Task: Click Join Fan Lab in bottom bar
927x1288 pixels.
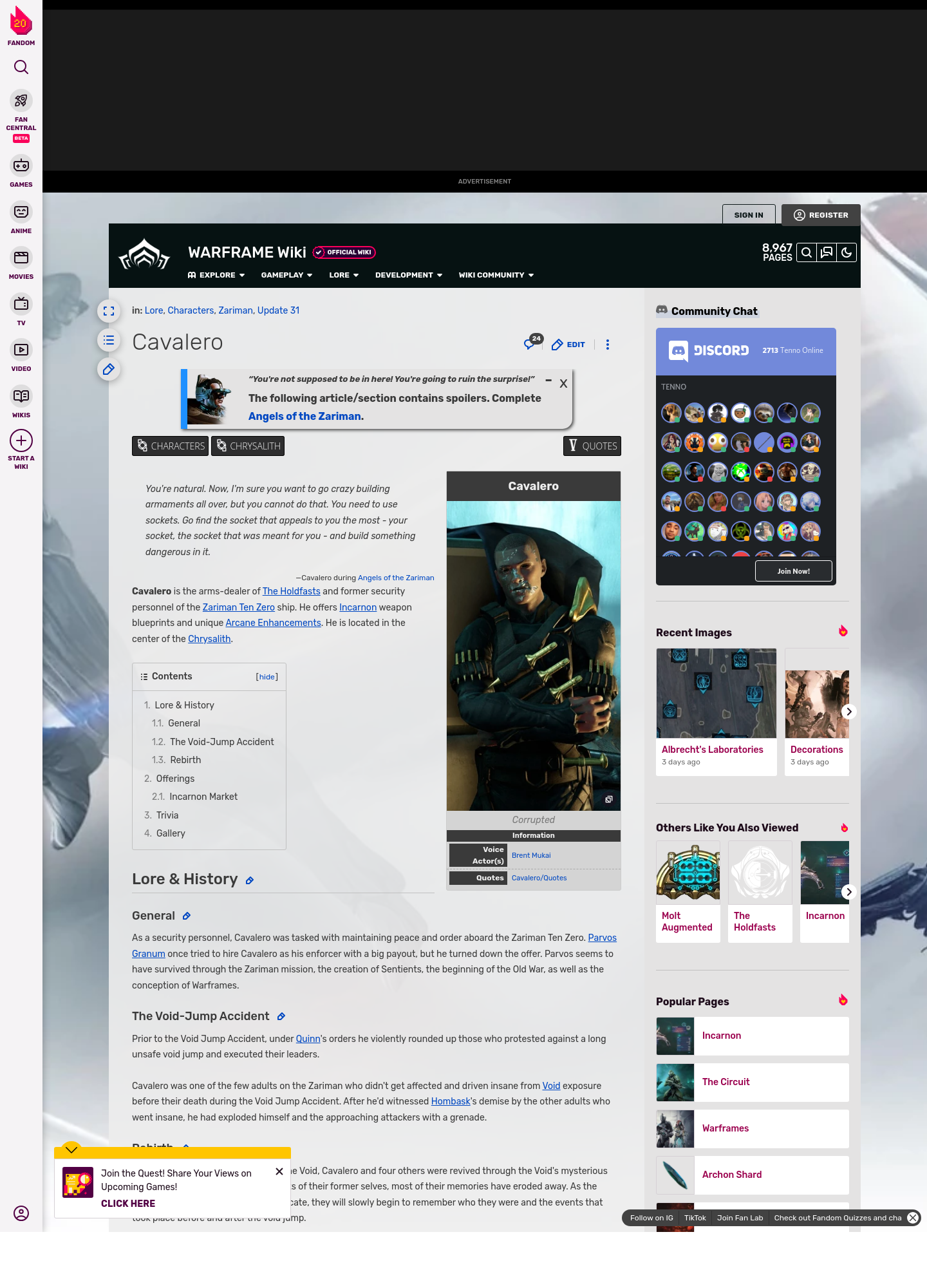Action: click(x=740, y=1218)
